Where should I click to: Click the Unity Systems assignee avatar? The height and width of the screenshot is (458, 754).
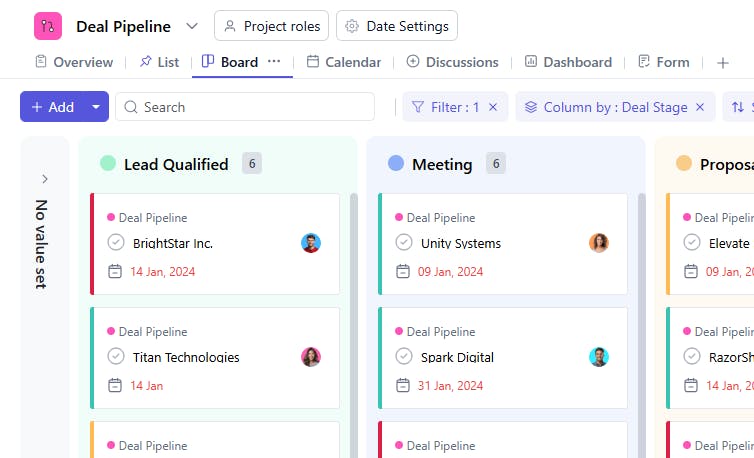599,243
